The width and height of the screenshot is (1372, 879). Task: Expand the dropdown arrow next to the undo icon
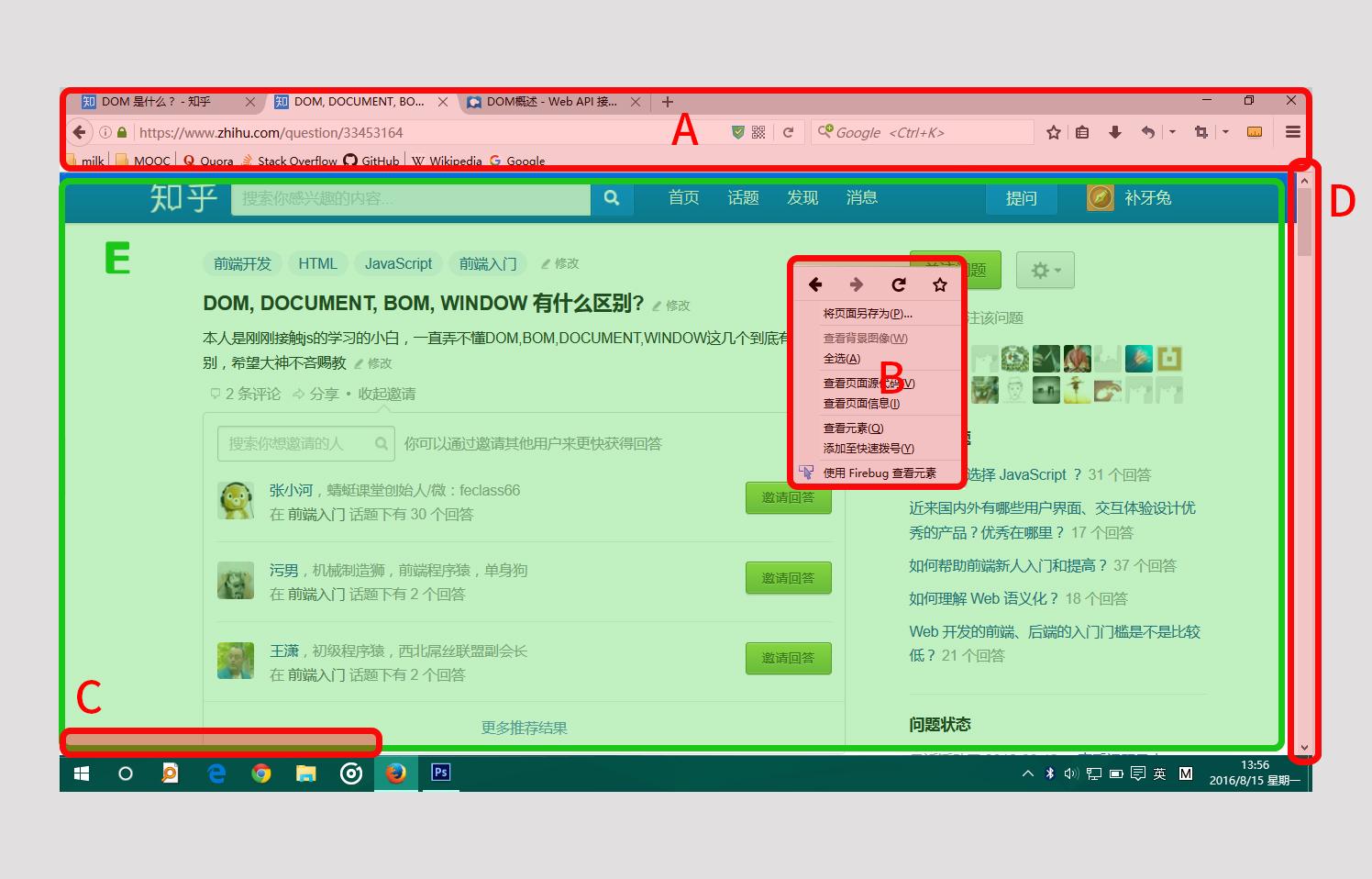coord(1171,131)
